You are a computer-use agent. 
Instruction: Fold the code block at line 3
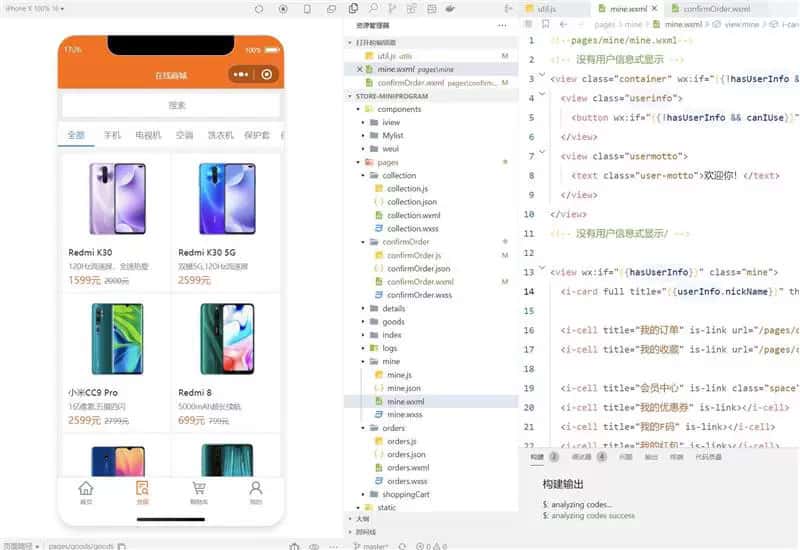[542, 75]
